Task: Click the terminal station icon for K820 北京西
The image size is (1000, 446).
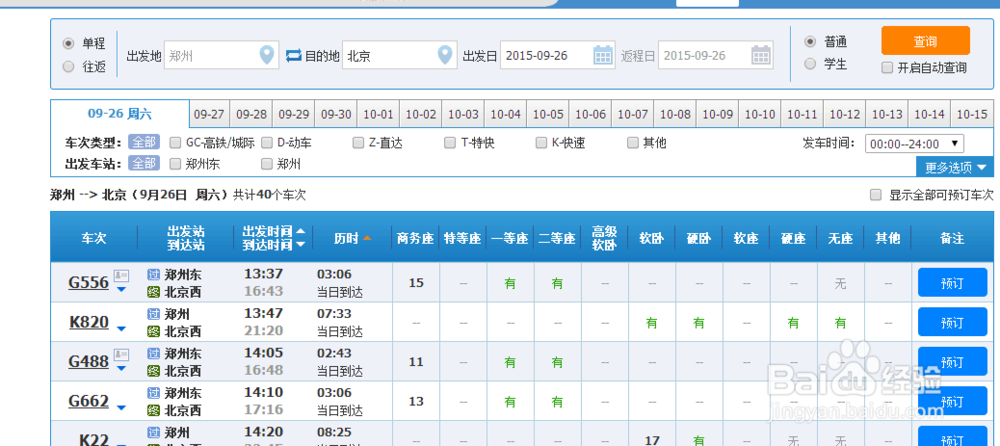Action: click(x=153, y=331)
